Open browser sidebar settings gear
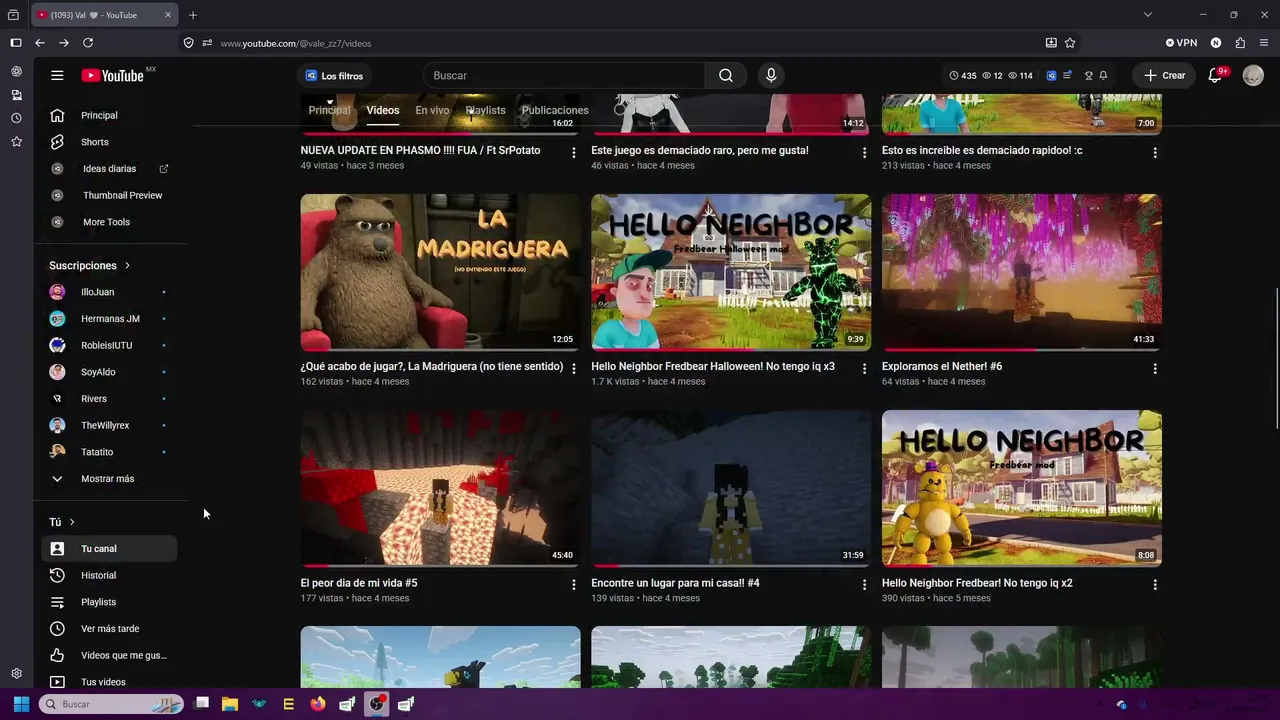Viewport: 1280px width, 720px height. (x=16, y=674)
